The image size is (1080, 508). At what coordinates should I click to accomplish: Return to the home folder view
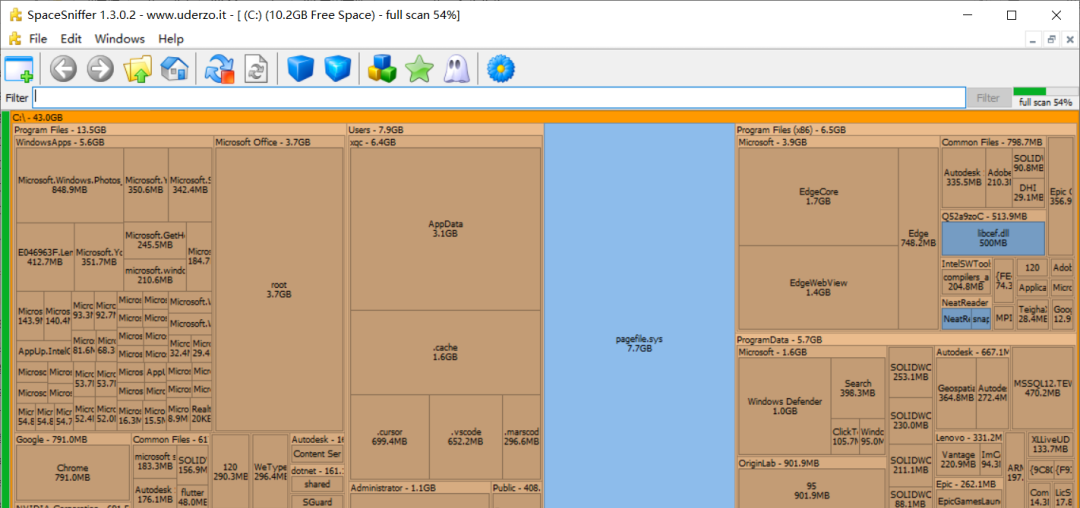pos(174,69)
